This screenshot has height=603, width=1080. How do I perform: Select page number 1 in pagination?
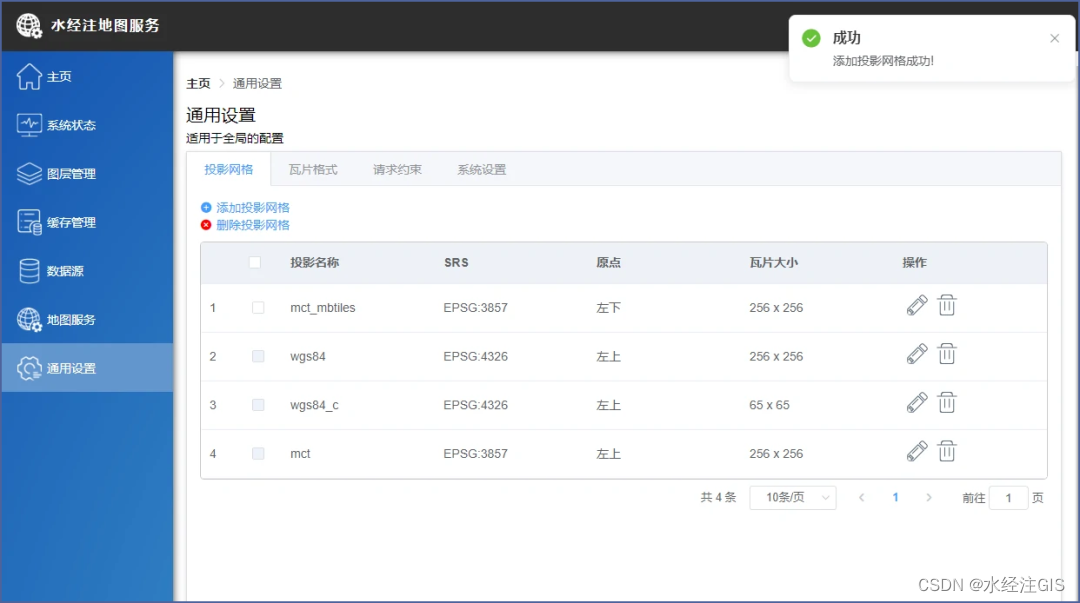tap(895, 498)
